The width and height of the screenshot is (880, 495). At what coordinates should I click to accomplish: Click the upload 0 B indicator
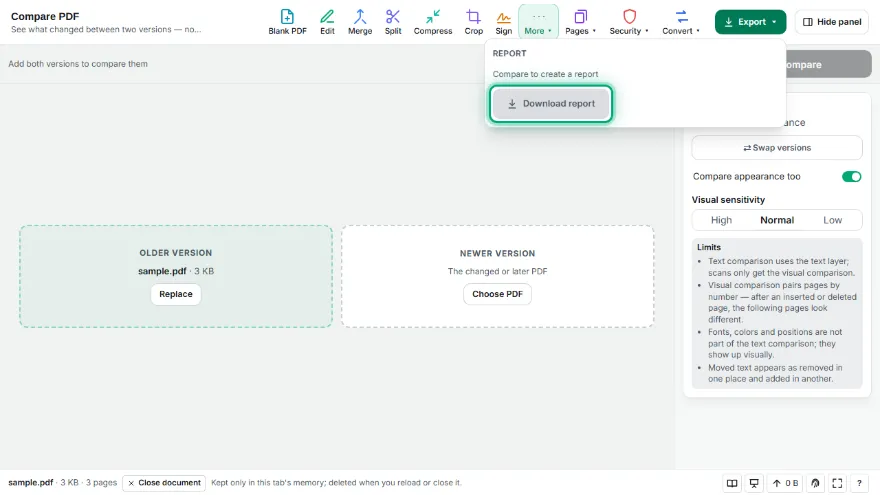click(785, 483)
